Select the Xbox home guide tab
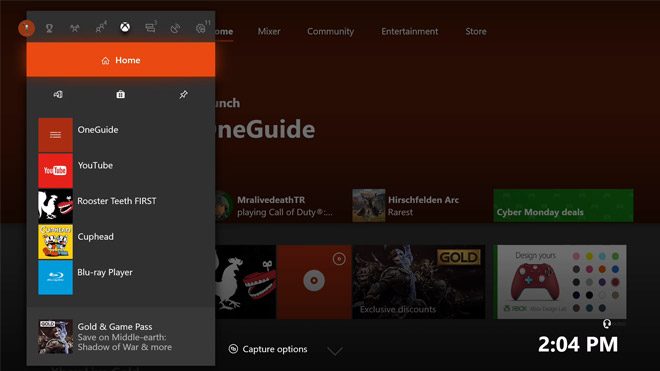 click(125, 27)
